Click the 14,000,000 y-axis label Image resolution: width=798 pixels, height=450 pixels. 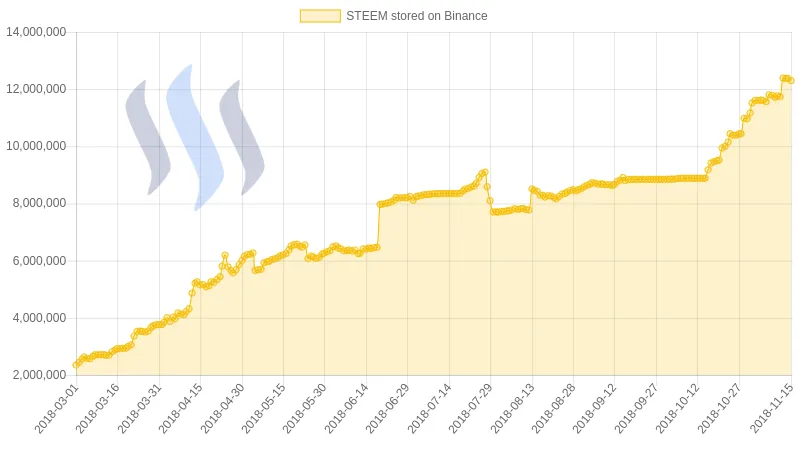[37, 32]
